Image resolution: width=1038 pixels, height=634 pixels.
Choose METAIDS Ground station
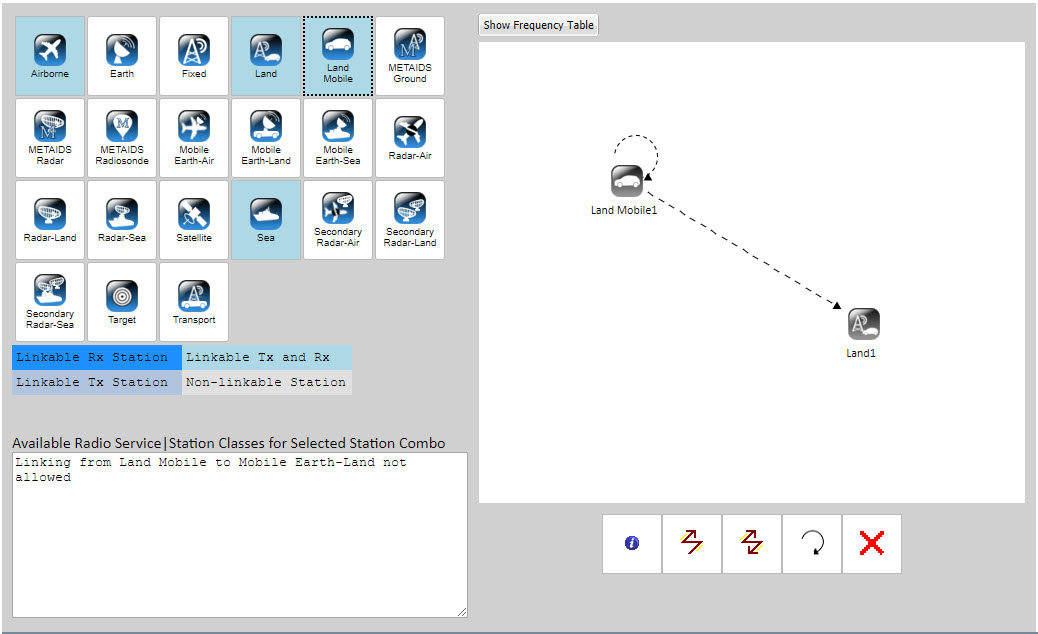click(410, 56)
